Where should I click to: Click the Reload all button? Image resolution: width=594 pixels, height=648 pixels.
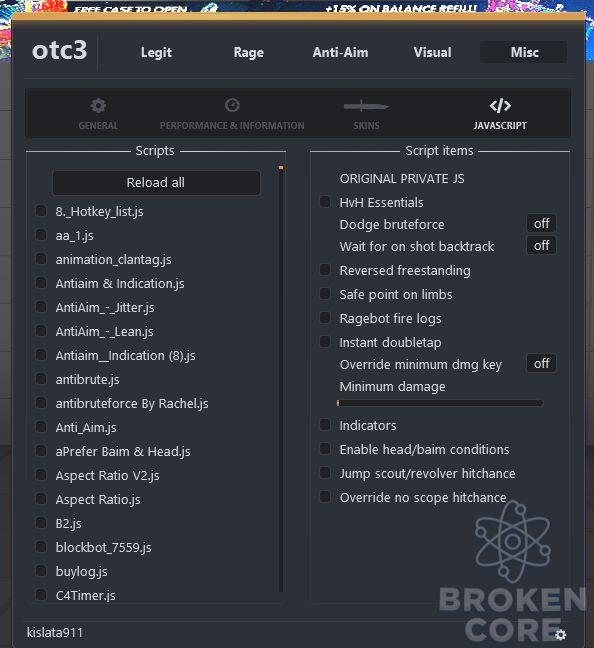156,183
